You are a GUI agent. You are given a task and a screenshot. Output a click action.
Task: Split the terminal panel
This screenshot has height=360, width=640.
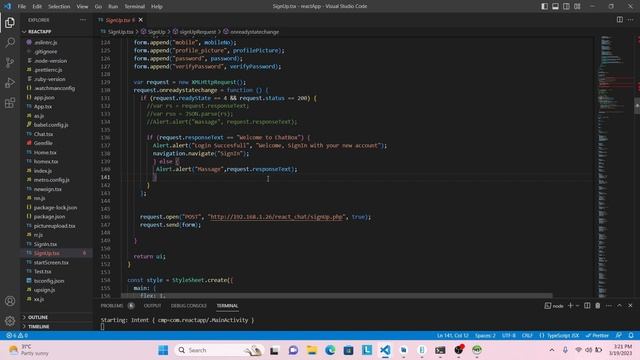click(587, 305)
